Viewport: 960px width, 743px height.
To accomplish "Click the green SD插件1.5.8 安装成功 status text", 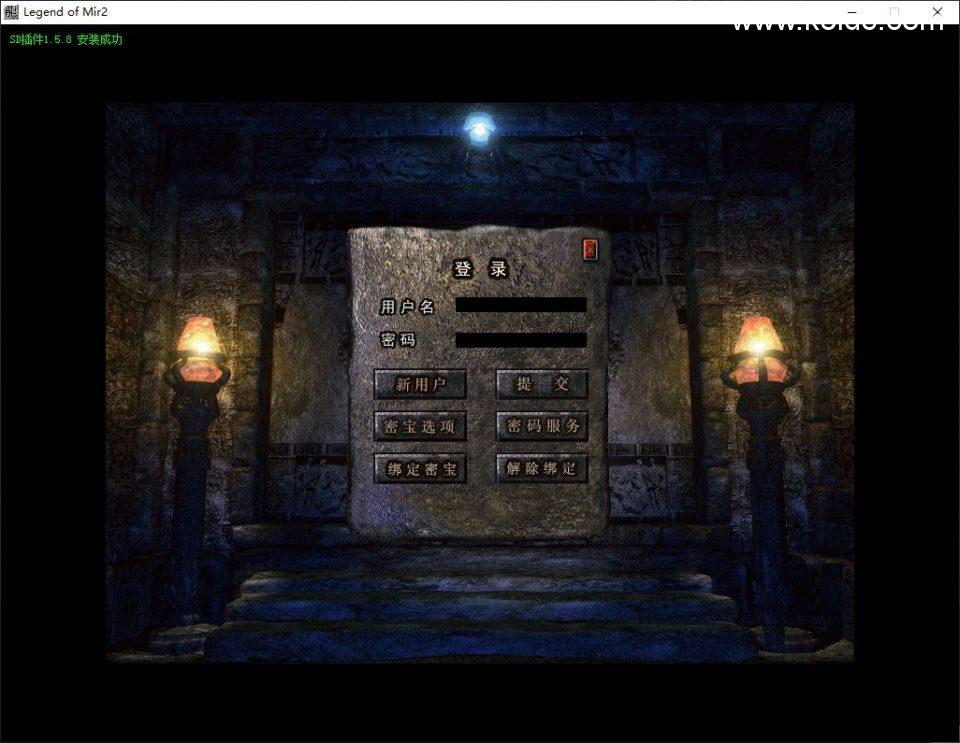I will 66,40.
